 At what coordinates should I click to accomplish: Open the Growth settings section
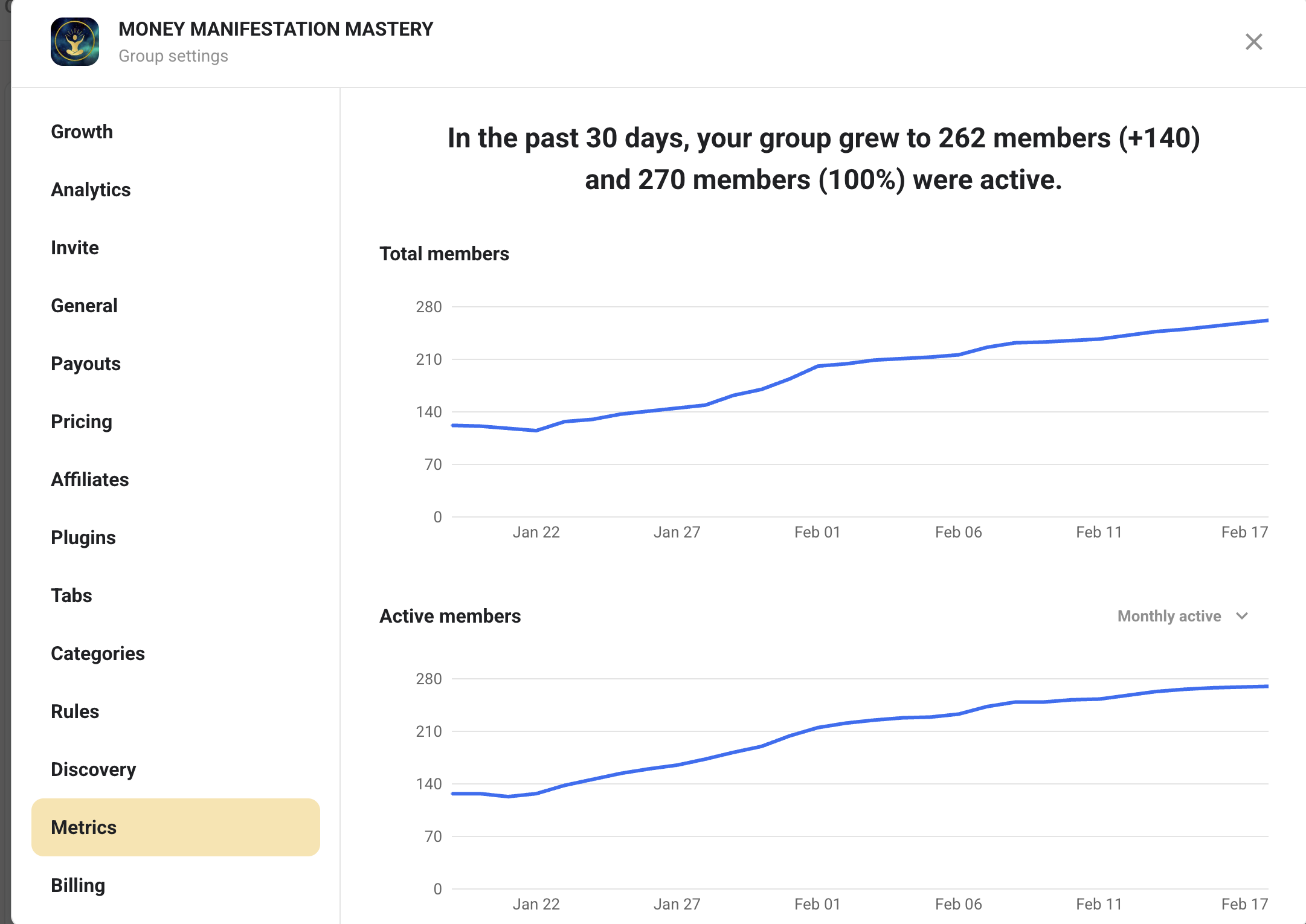(82, 132)
